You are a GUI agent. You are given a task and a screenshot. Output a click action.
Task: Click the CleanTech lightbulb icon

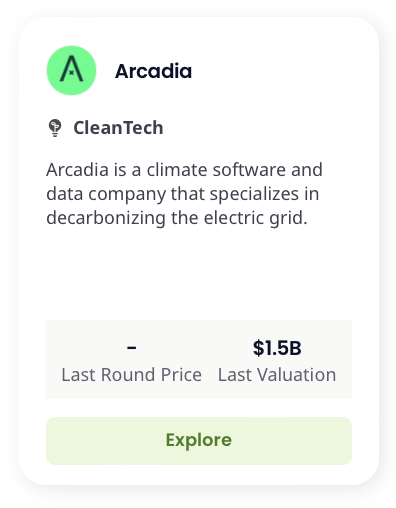pos(55,128)
